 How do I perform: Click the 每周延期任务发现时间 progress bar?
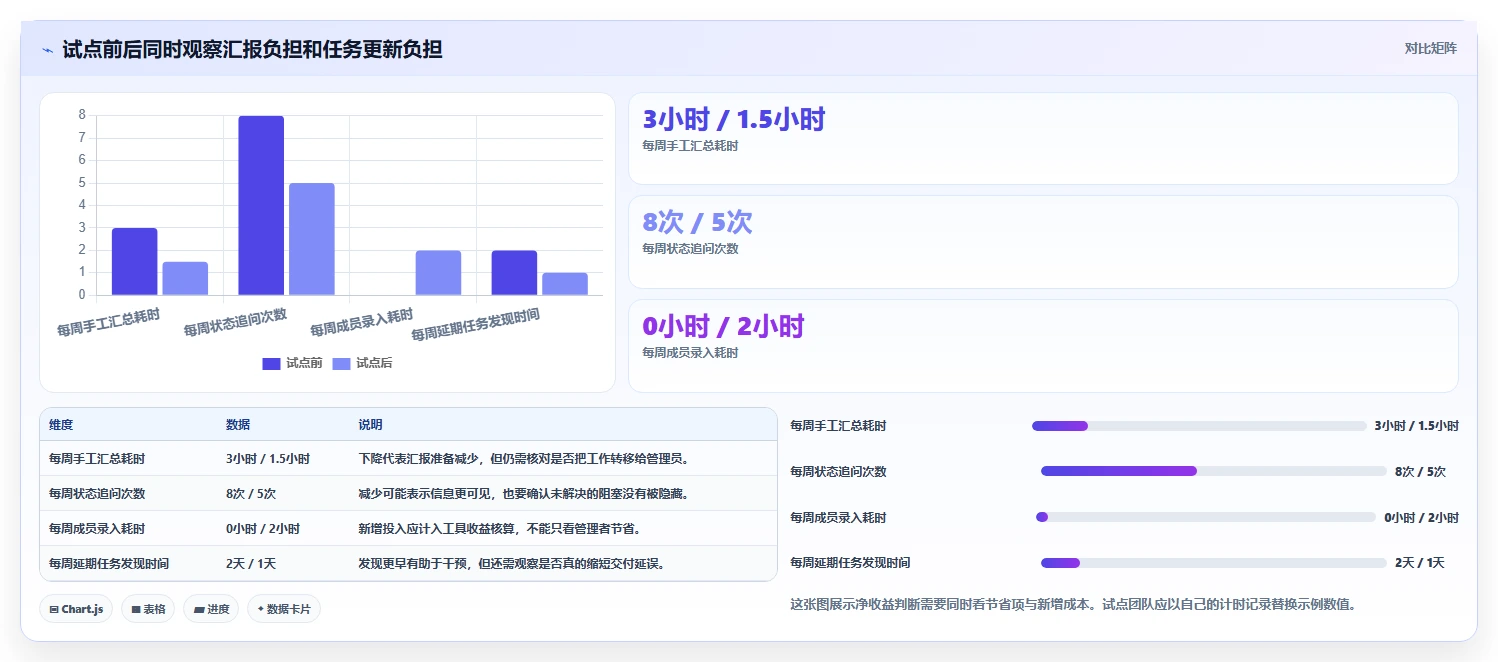tap(1214, 563)
